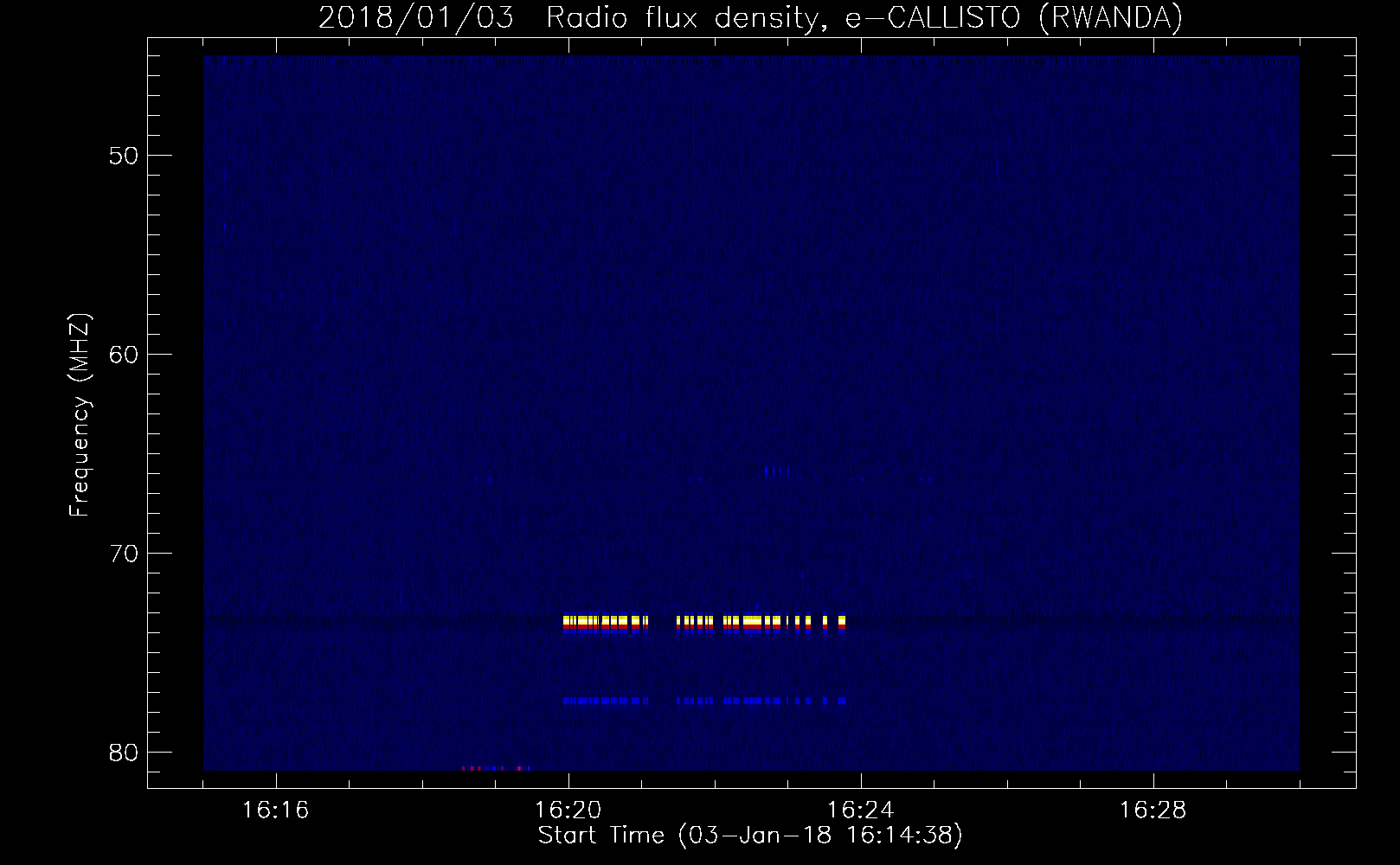Click the bright yellow-red burst near 73 MHz
Viewport: 1400px width, 865px height.
click(704, 623)
